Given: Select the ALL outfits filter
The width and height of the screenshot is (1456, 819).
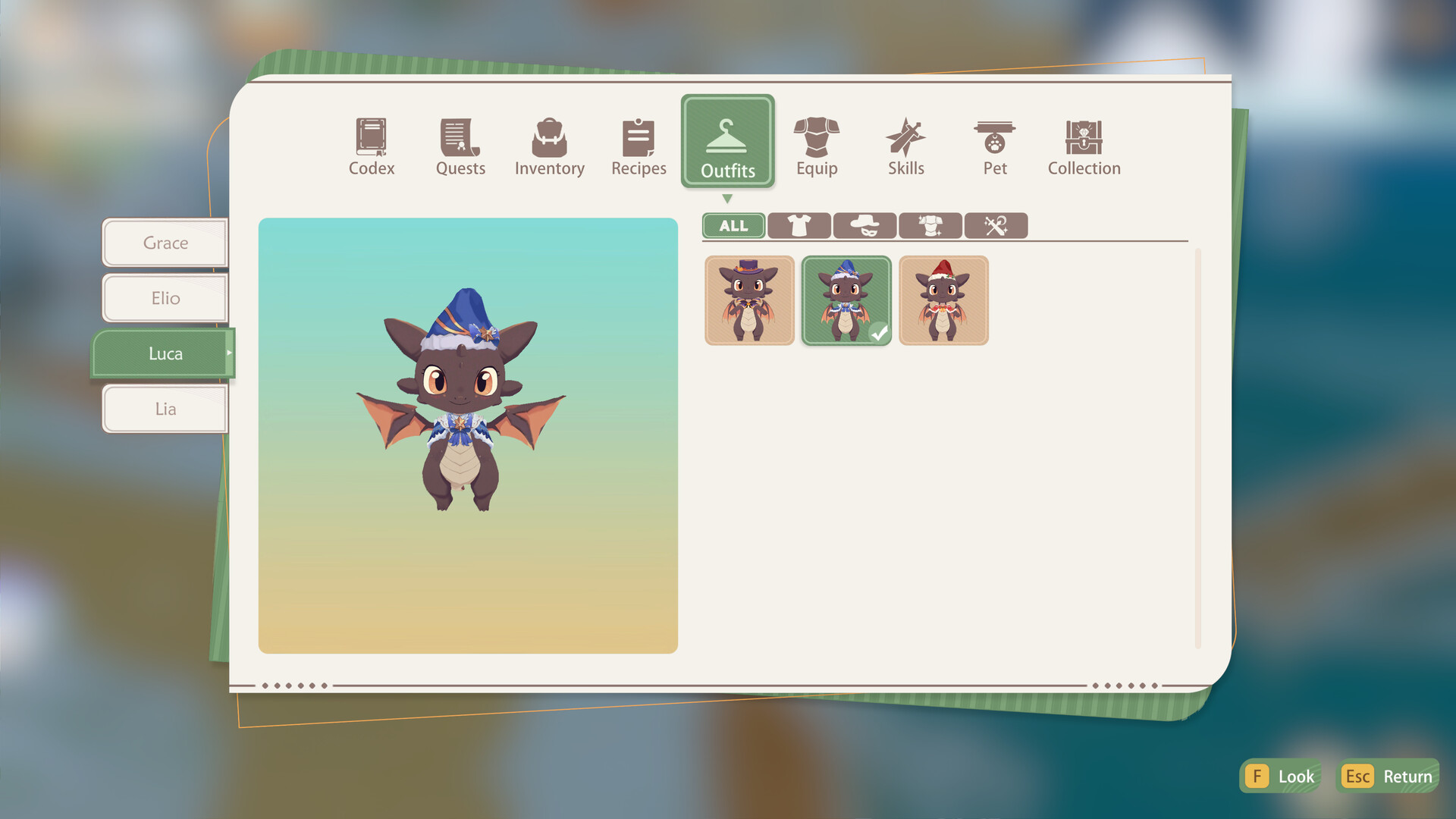Looking at the screenshot, I should coord(733,225).
